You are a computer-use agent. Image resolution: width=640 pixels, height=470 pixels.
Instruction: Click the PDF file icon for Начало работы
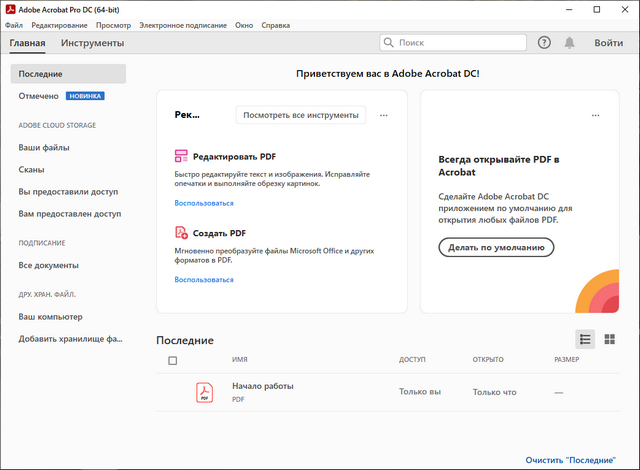[x=205, y=392]
